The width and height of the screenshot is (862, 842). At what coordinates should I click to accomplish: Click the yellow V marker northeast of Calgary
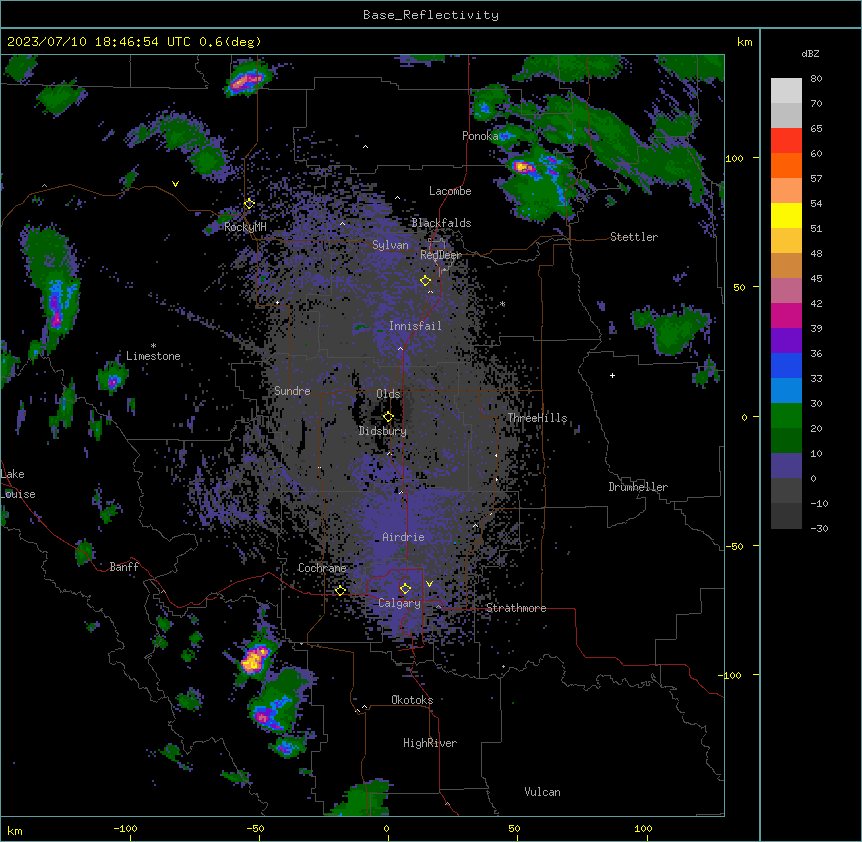point(429,584)
